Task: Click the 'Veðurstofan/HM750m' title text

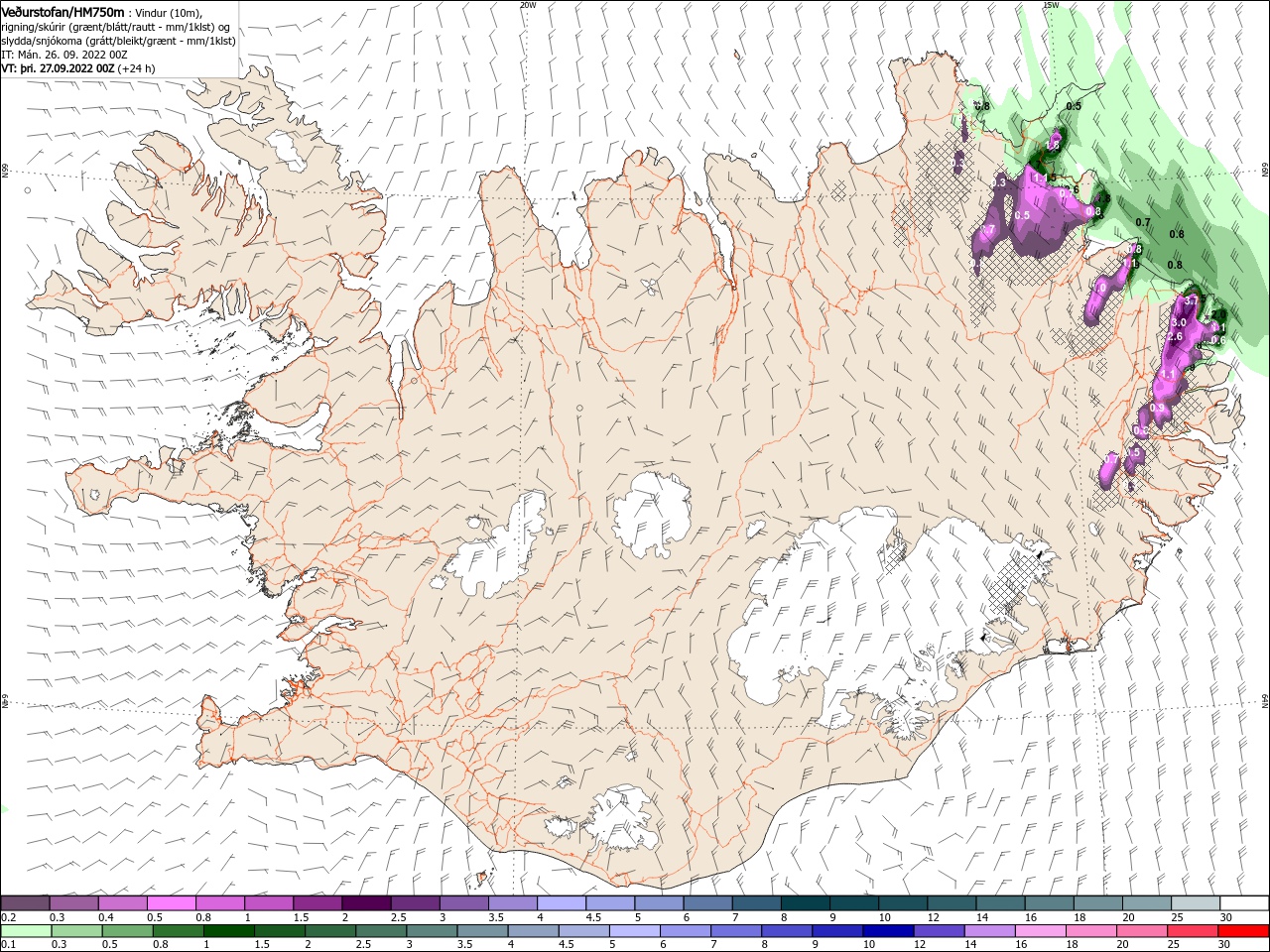Action: [x=63, y=11]
